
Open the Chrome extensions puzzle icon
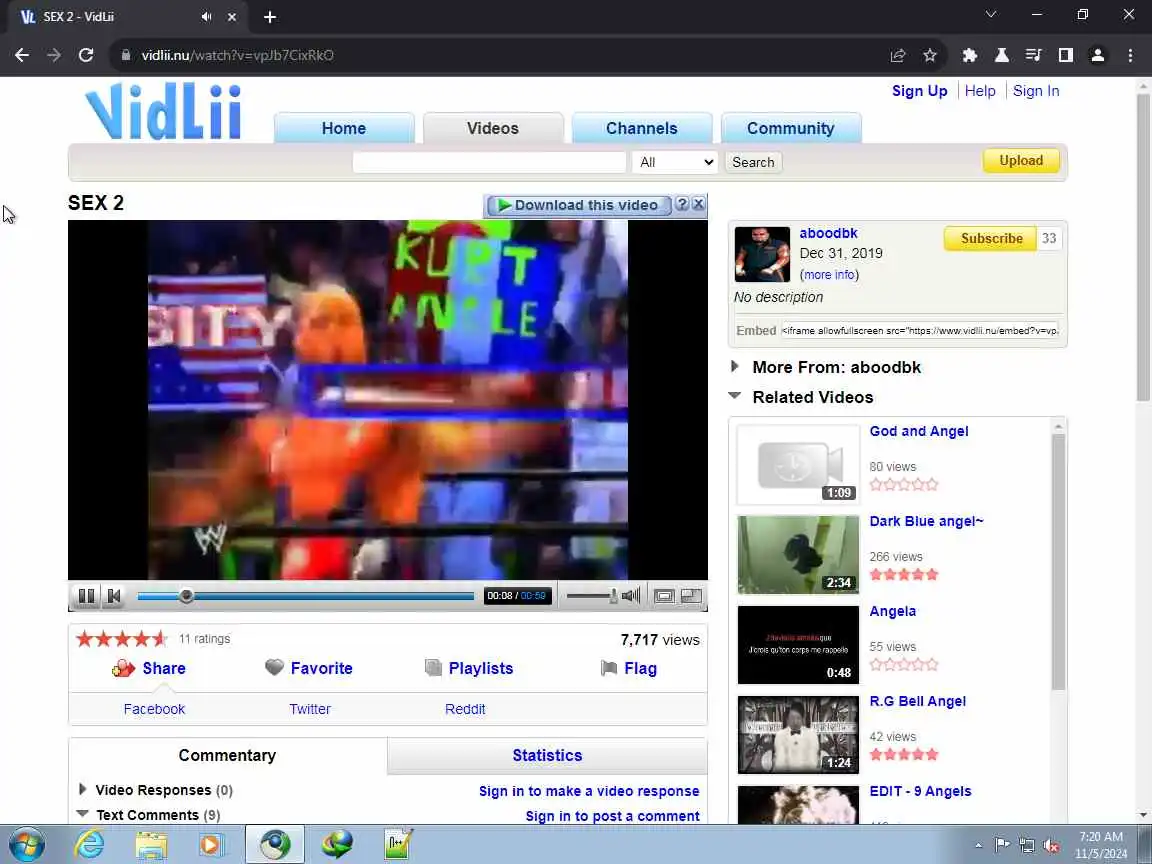970,55
